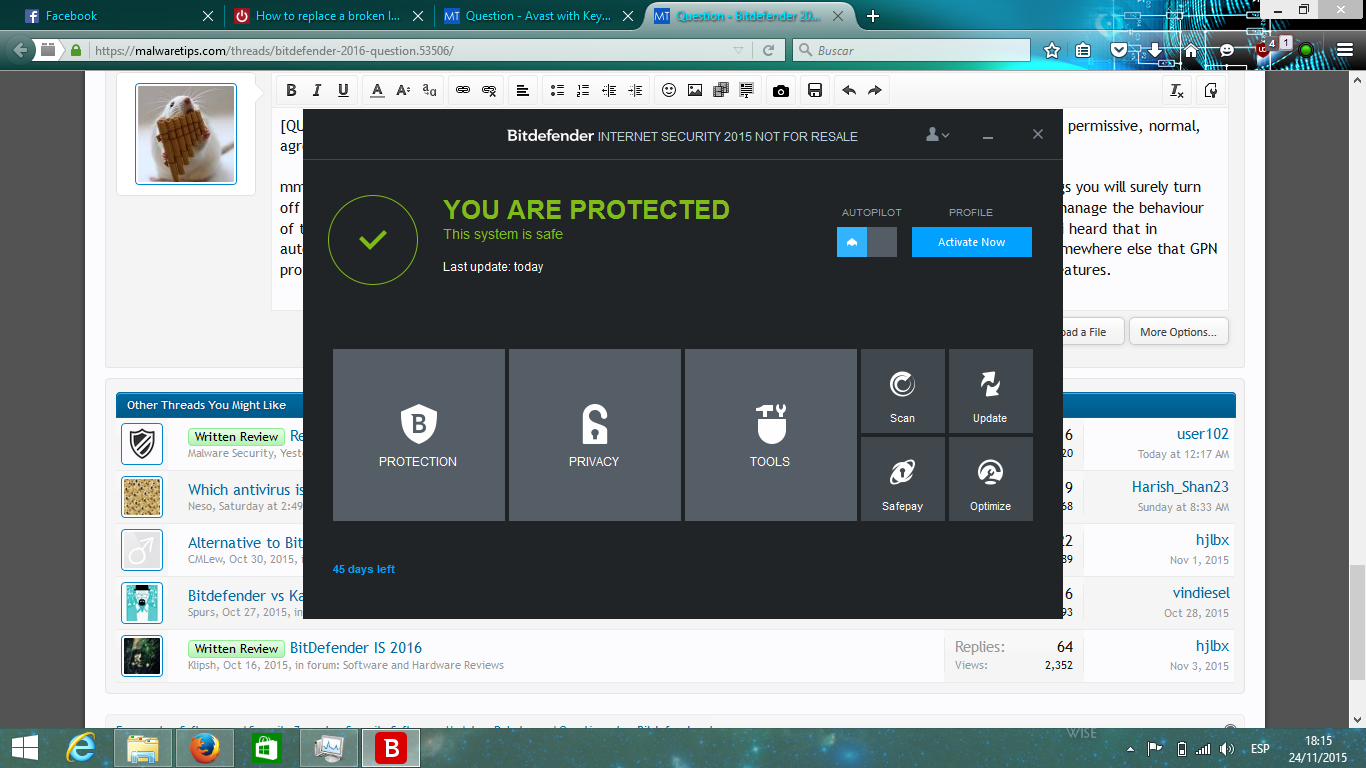Remove link using the unlink icon
The image size is (1366, 768).
(x=489, y=90)
